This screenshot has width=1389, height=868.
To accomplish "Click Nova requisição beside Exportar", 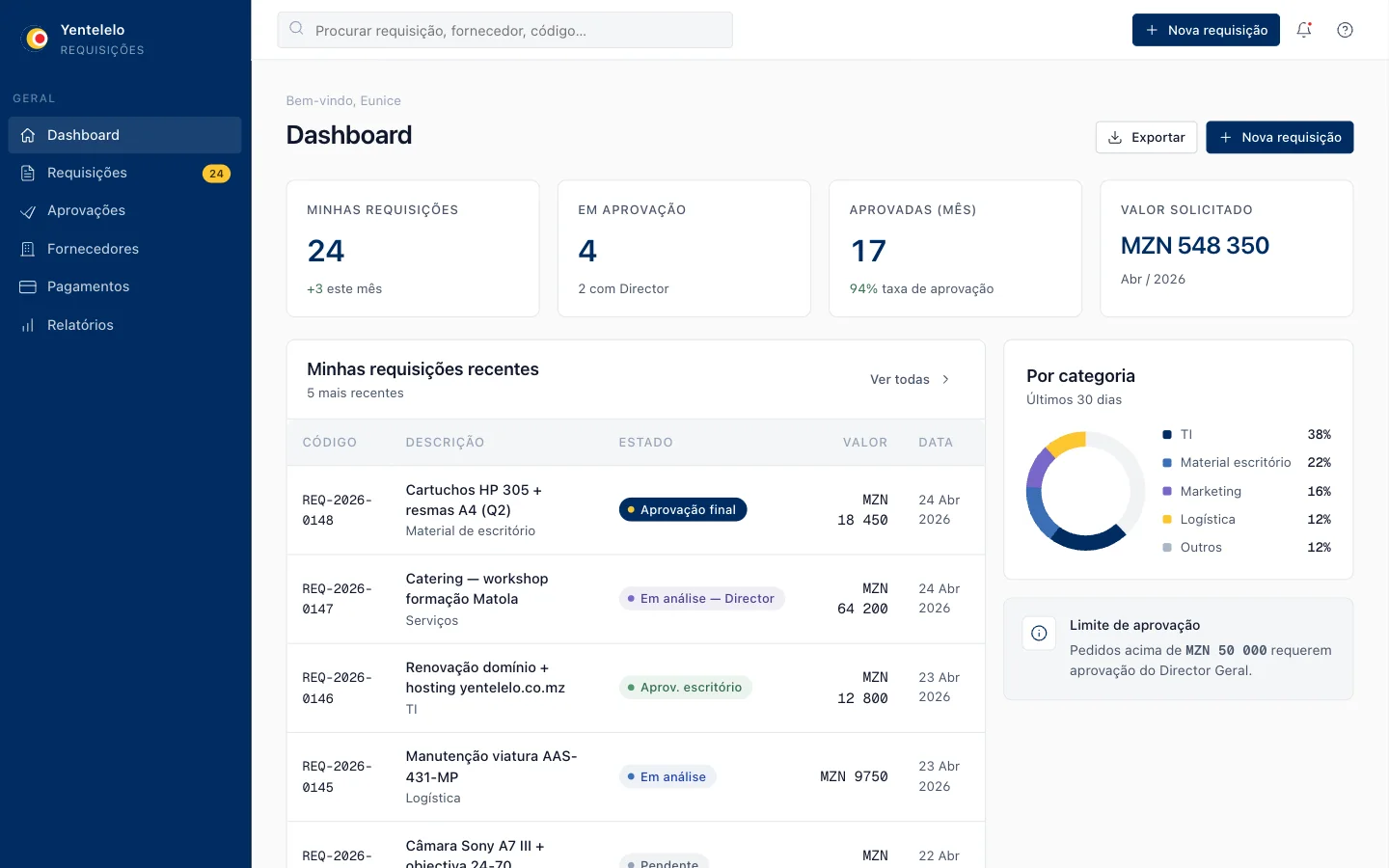I will coord(1280,137).
